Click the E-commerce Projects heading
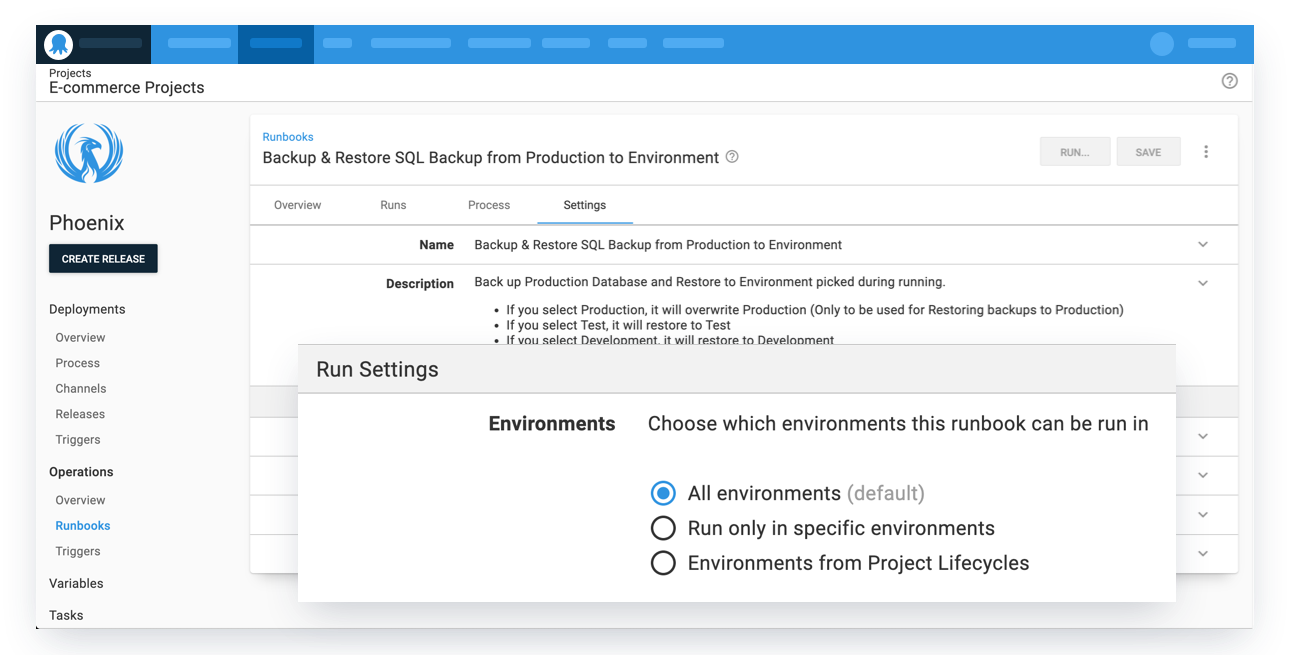The height and width of the screenshot is (655, 1291). pos(126,88)
